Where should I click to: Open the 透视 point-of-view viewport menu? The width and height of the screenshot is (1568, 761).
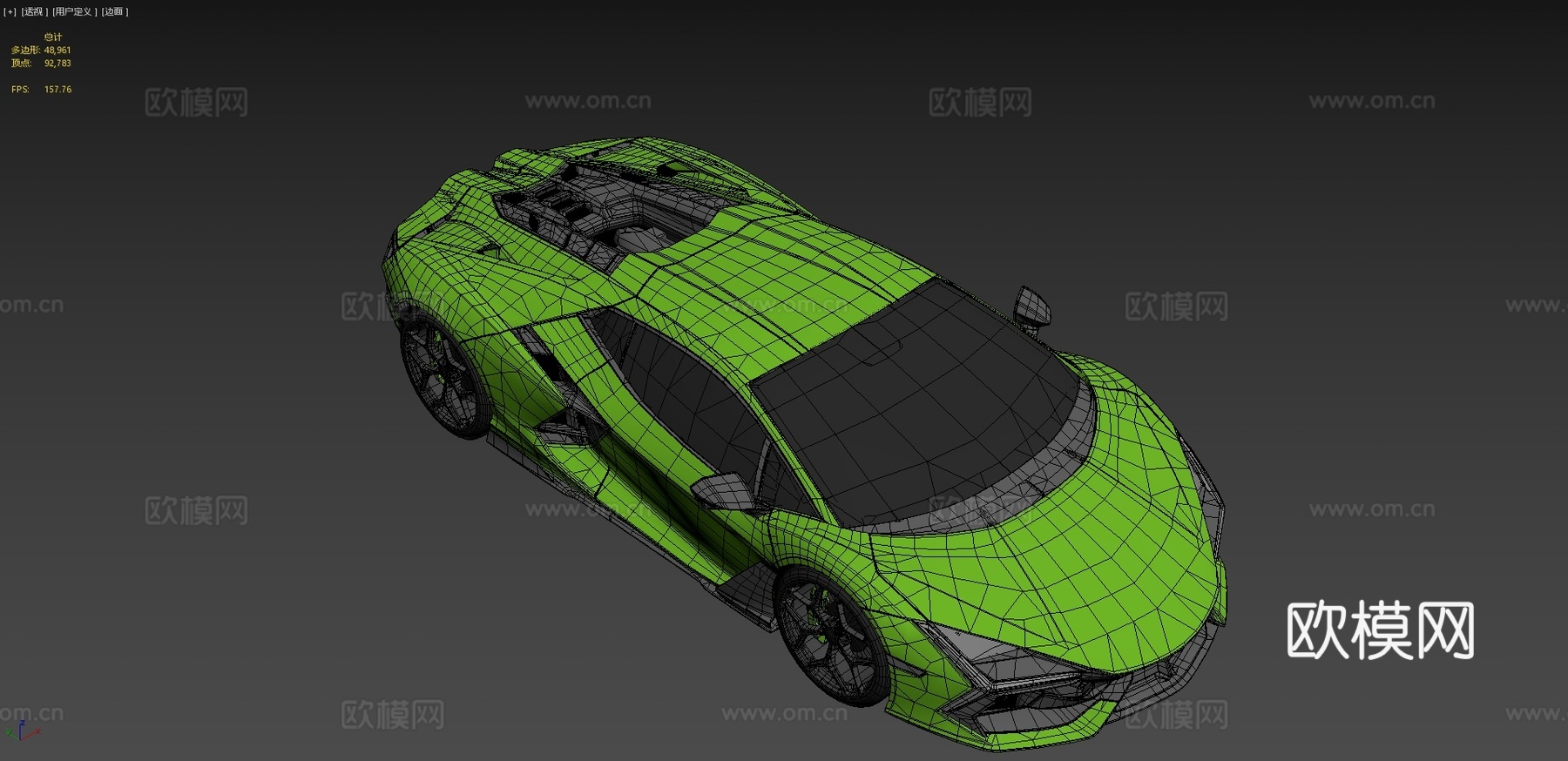click(34, 11)
